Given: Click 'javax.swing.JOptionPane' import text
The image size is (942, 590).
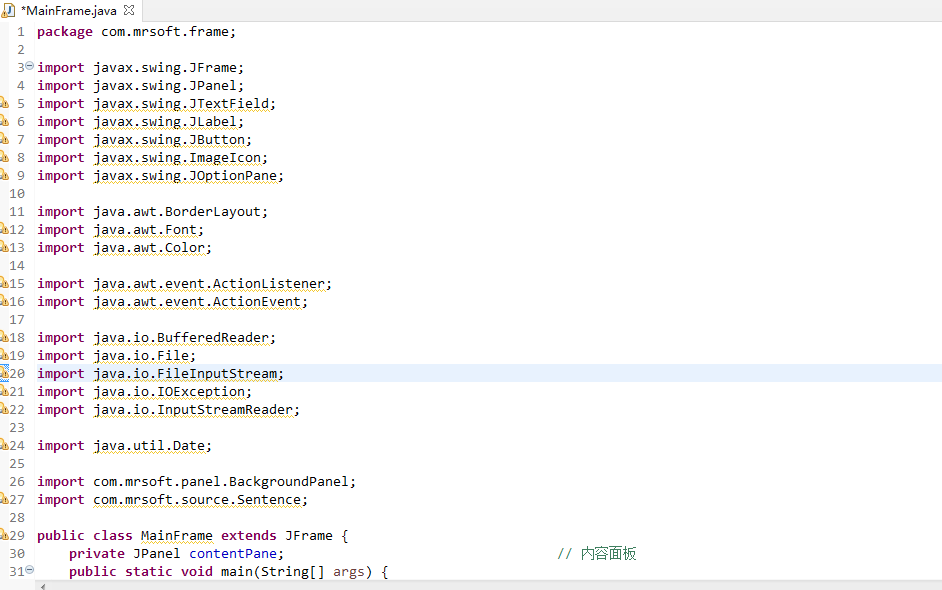Looking at the screenshot, I should 185,175.
